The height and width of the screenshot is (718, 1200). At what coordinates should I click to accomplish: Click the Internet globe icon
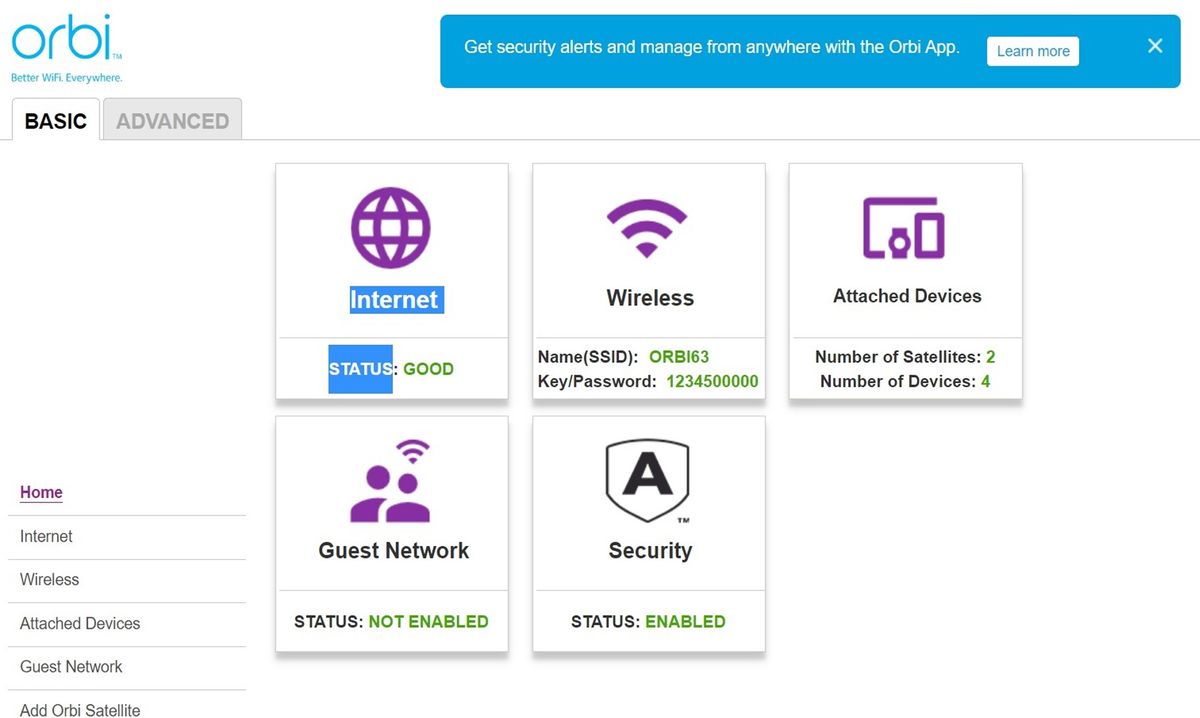[x=390, y=226]
